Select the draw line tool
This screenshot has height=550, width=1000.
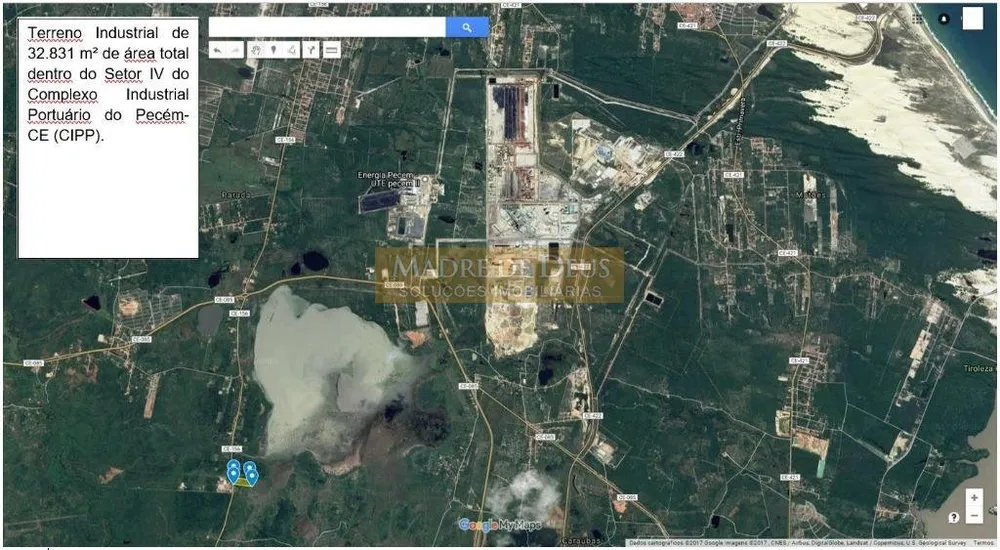[291, 50]
